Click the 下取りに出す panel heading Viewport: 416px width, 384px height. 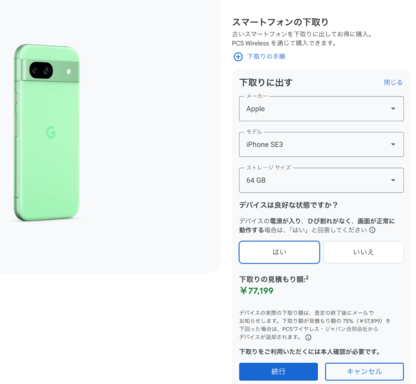click(x=266, y=82)
